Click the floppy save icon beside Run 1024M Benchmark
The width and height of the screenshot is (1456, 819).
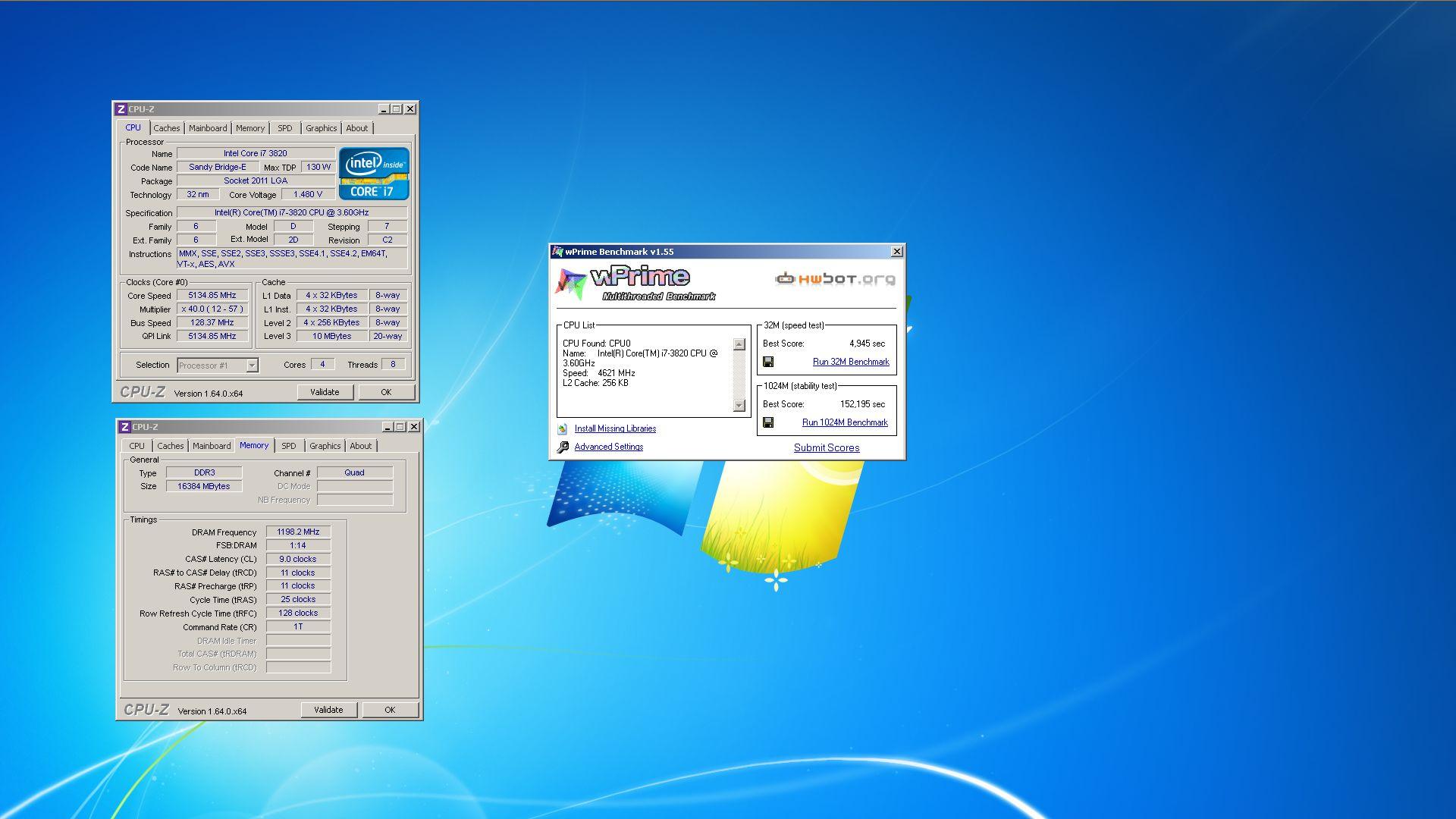(x=768, y=422)
